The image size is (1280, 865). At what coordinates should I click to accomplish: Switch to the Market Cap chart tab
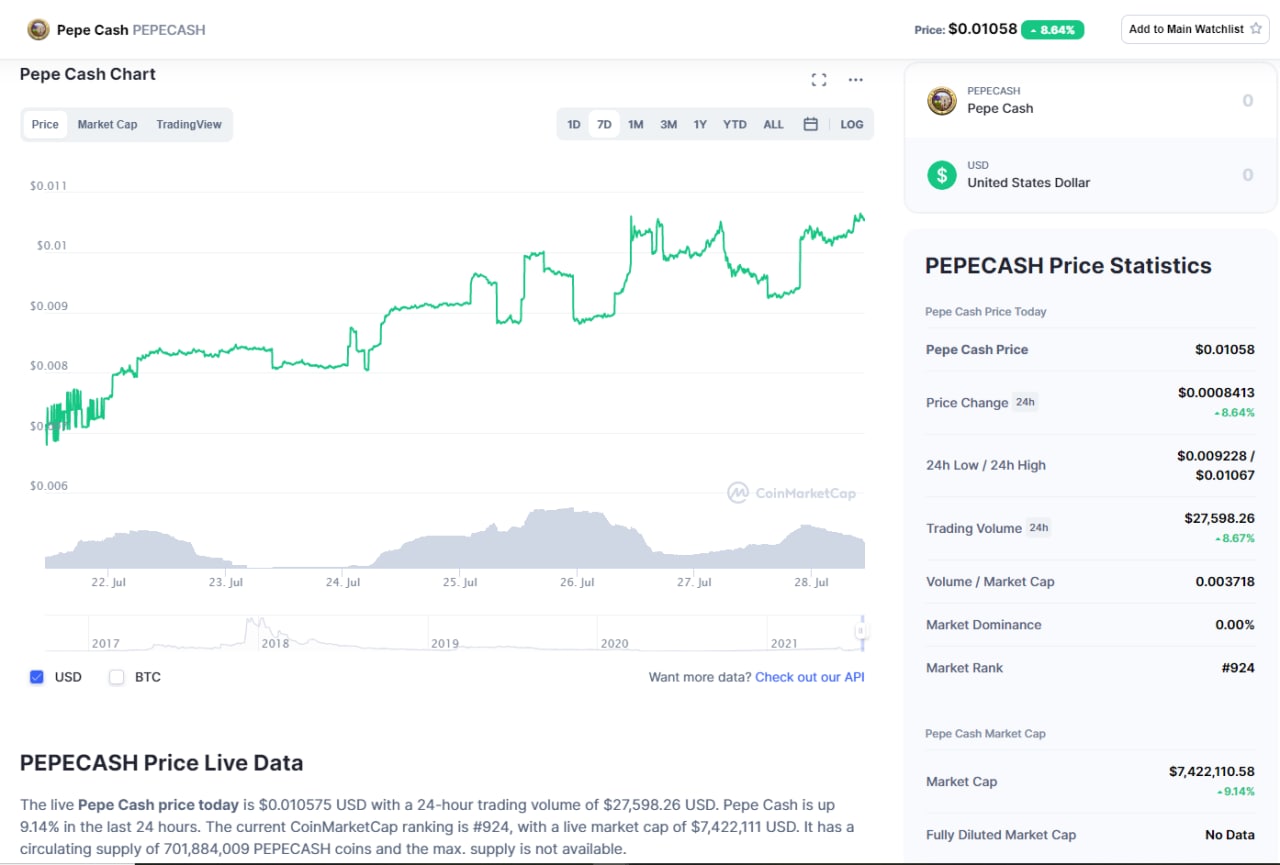click(x=108, y=124)
